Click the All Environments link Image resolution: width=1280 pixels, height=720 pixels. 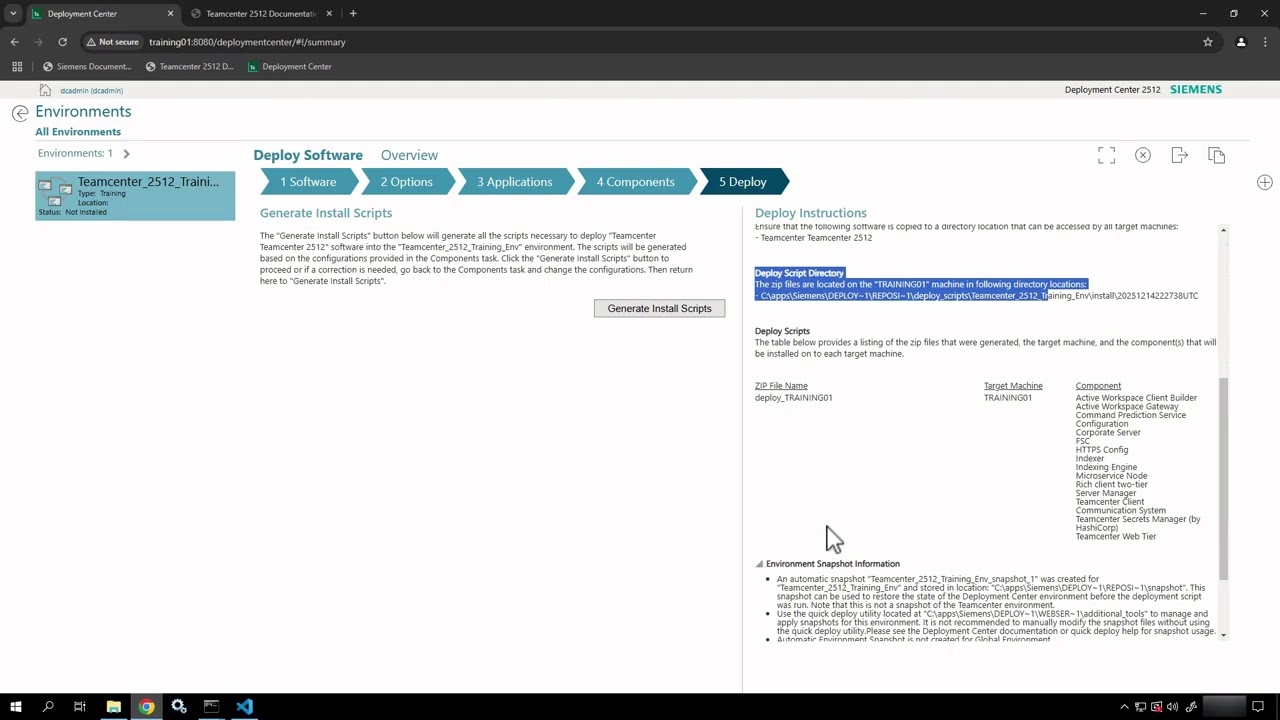pyautogui.click(x=78, y=132)
